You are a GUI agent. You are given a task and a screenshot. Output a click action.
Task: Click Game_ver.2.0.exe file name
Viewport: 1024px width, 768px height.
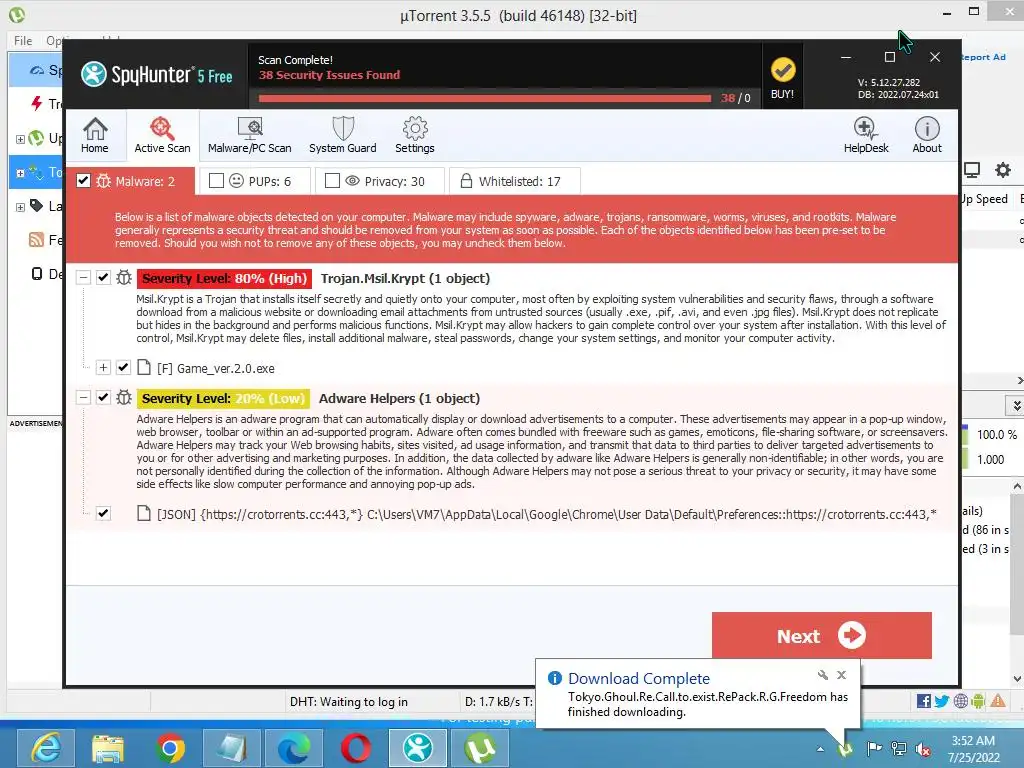225,368
